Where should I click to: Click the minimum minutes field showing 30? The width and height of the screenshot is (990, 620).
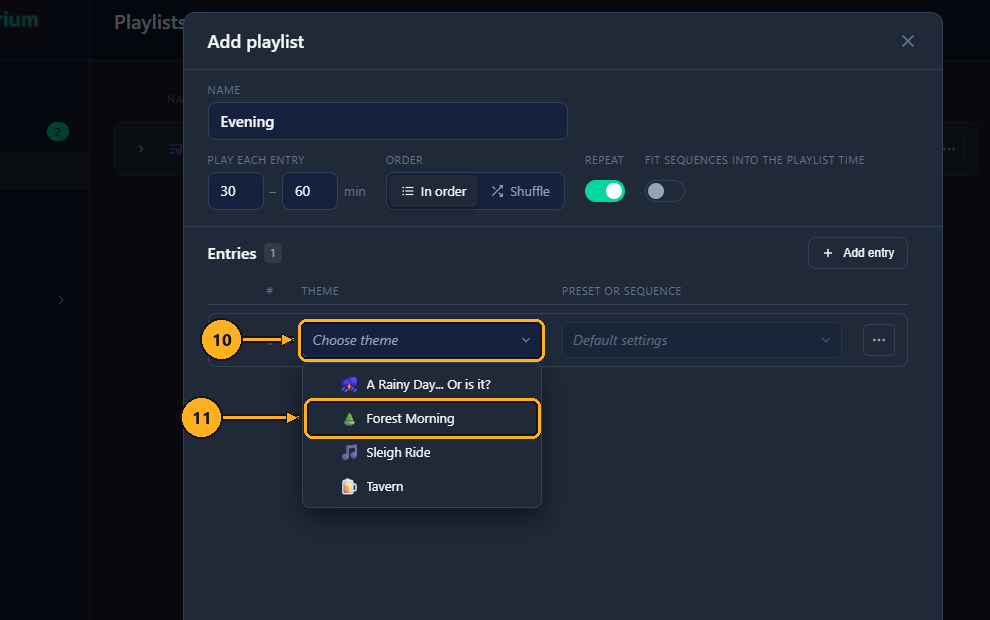pyautogui.click(x=236, y=191)
